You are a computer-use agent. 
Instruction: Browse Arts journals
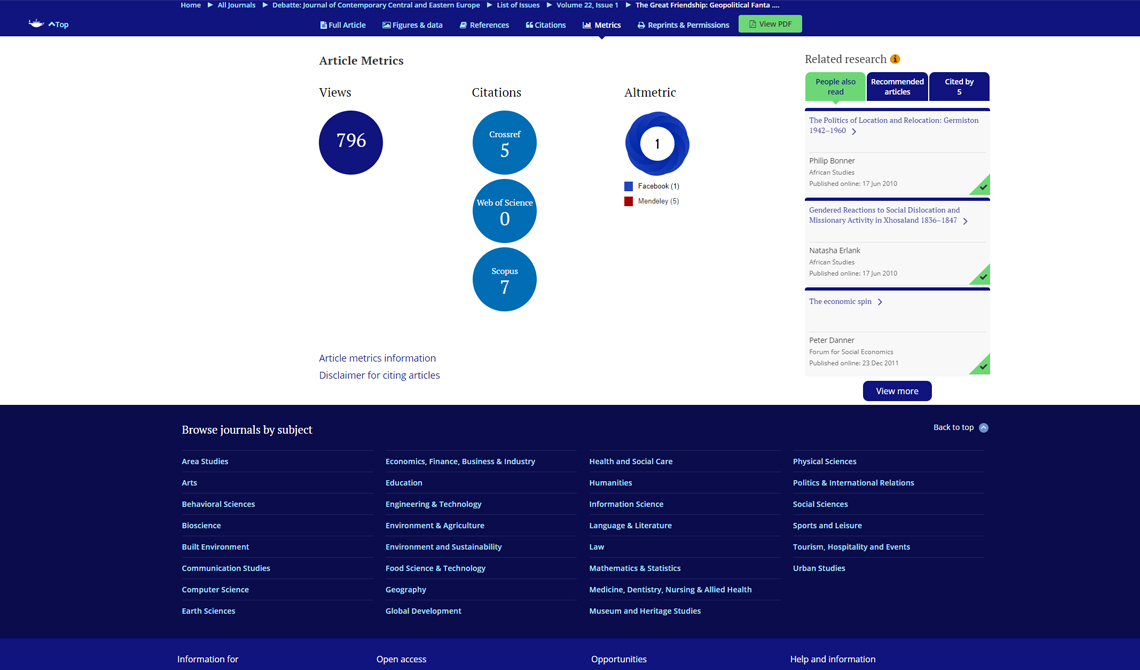[x=189, y=483]
